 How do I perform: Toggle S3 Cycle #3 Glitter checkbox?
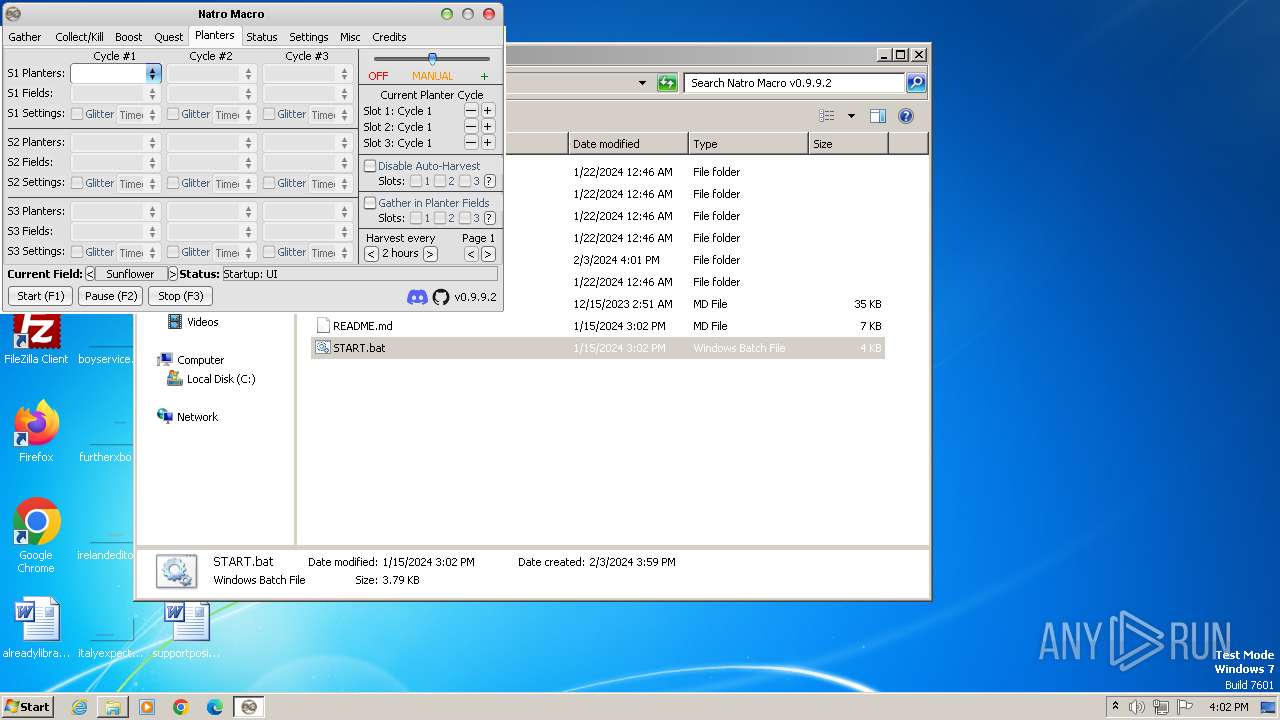point(269,252)
